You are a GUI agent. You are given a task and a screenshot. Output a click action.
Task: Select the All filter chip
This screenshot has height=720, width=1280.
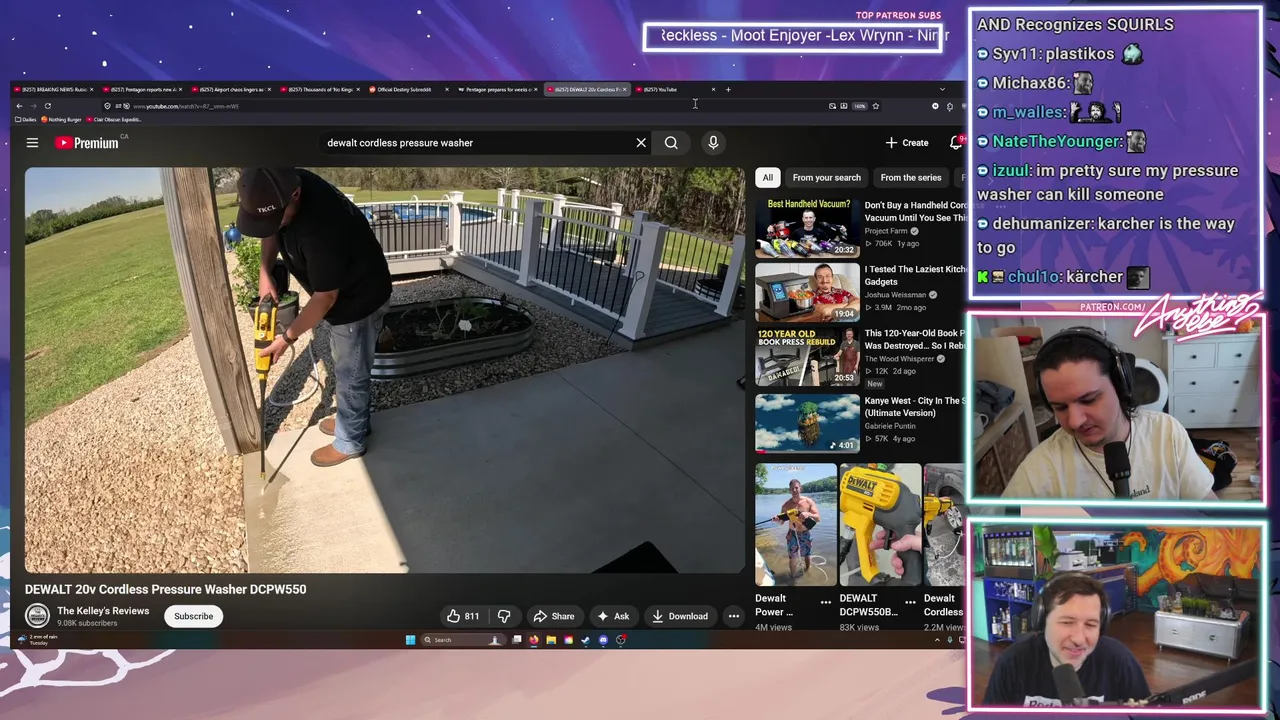(768, 178)
